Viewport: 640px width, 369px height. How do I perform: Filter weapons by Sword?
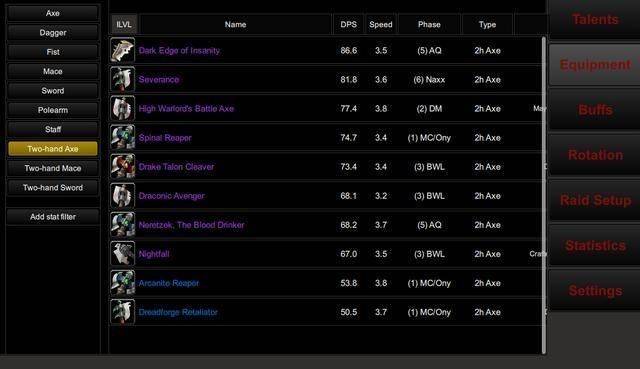tap(53, 91)
